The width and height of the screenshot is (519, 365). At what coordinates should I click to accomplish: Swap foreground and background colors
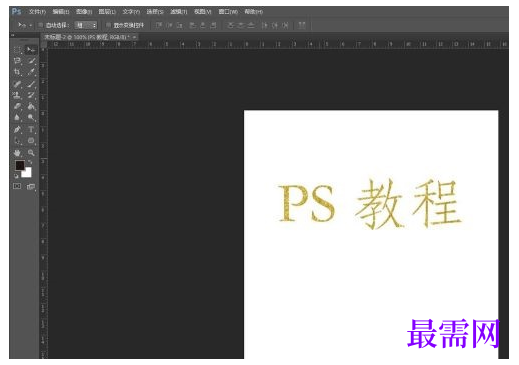pyautogui.click(x=30, y=162)
